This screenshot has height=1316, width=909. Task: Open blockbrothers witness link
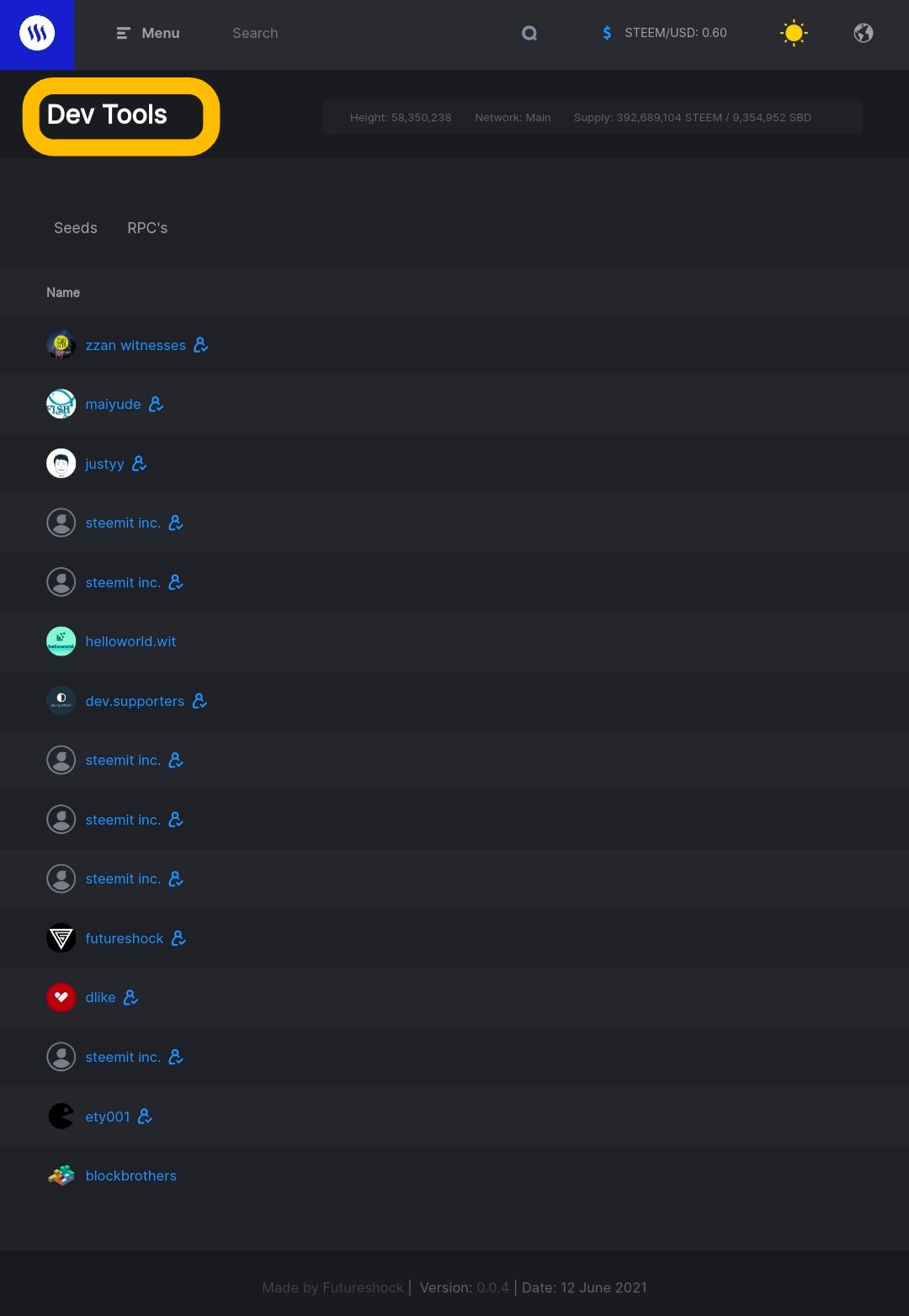coord(130,1175)
